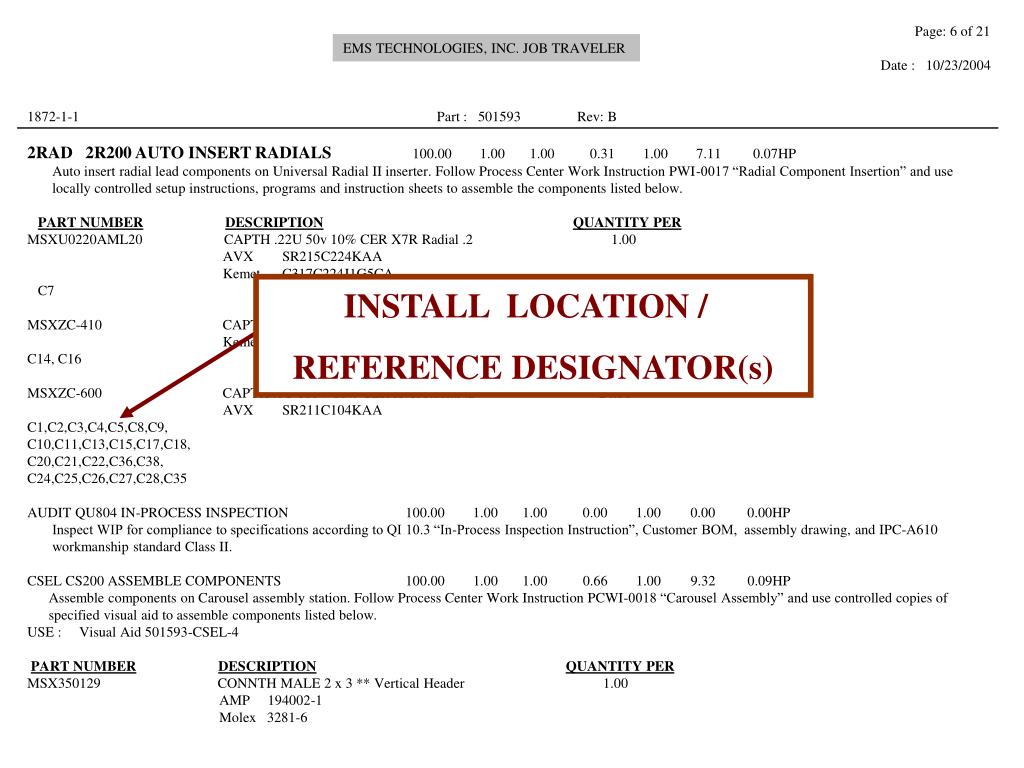The height and width of the screenshot is (768, 1024).
Task: Select the 'Page: 6 of 21' text
Action: tap(952, 31)
